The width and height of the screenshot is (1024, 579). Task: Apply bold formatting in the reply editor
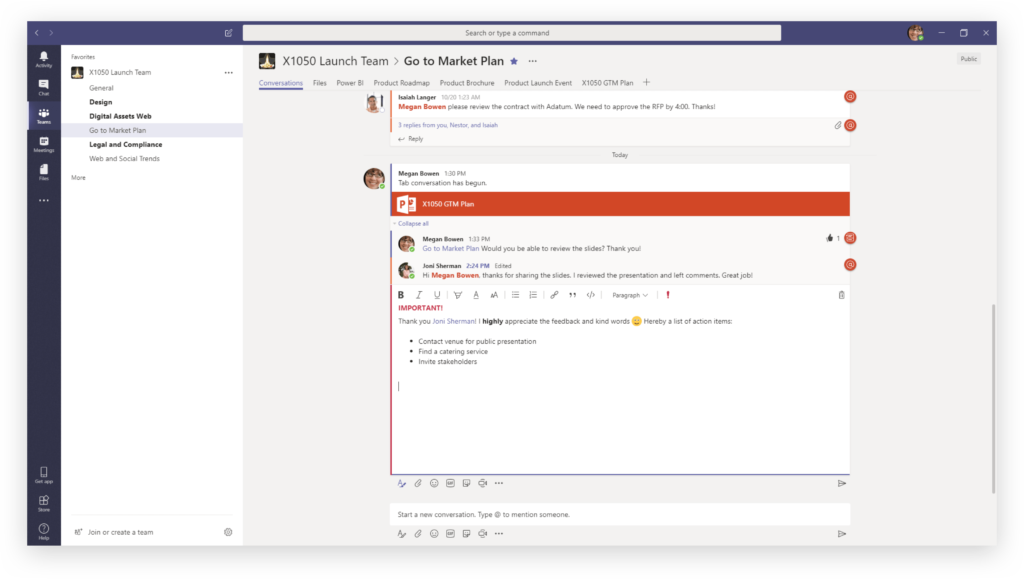(401, 295)
